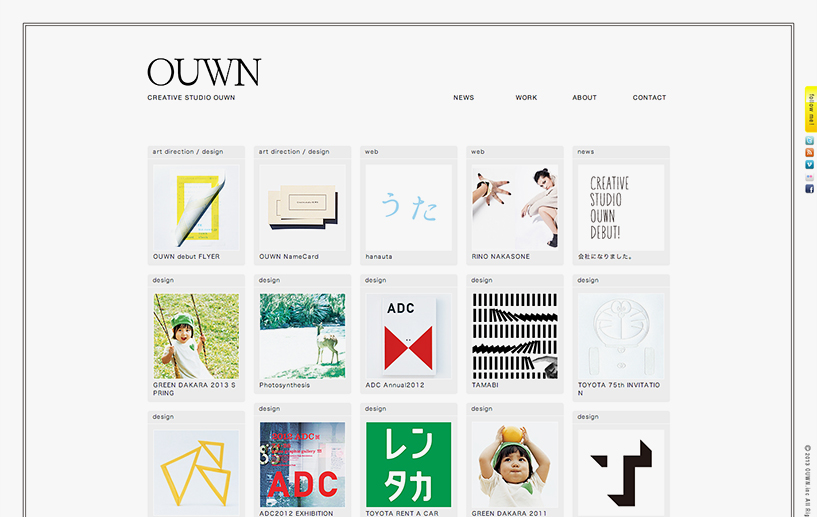Open the ADC Annual2012 book thumbnail
The height and width of the screenshot is (517, 817).
tap(408, 336)
